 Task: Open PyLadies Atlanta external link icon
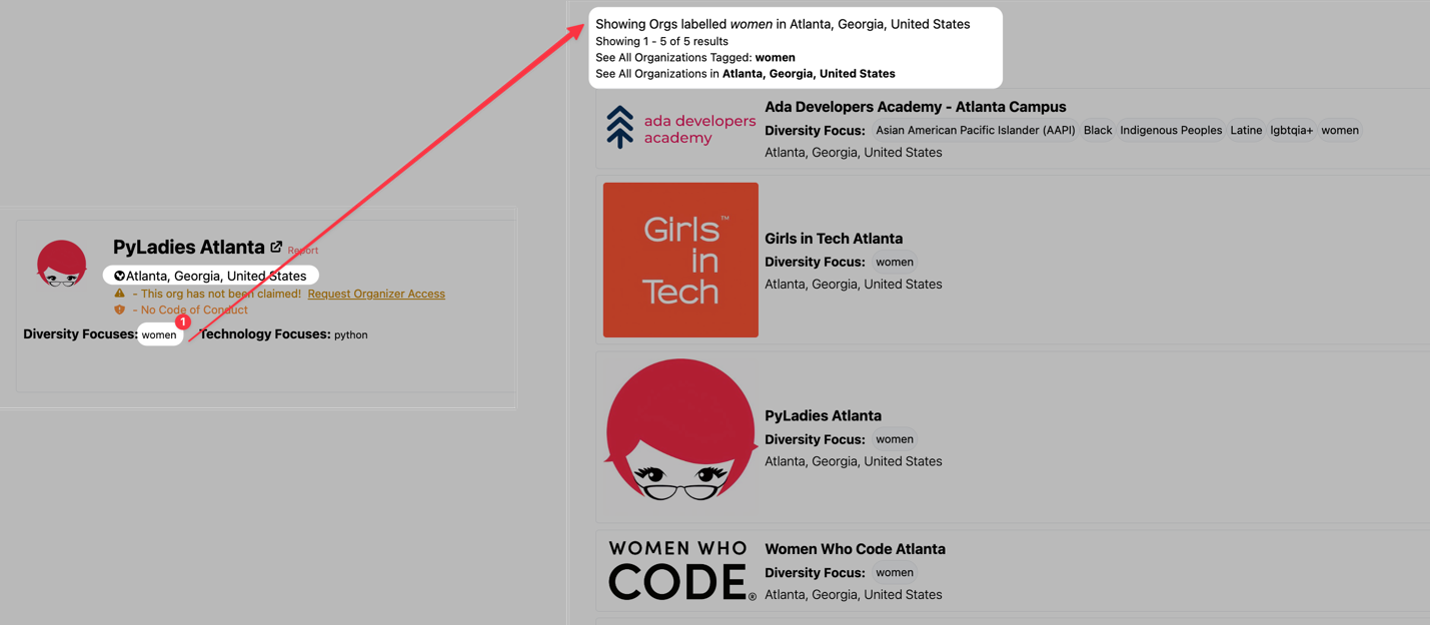276,246
